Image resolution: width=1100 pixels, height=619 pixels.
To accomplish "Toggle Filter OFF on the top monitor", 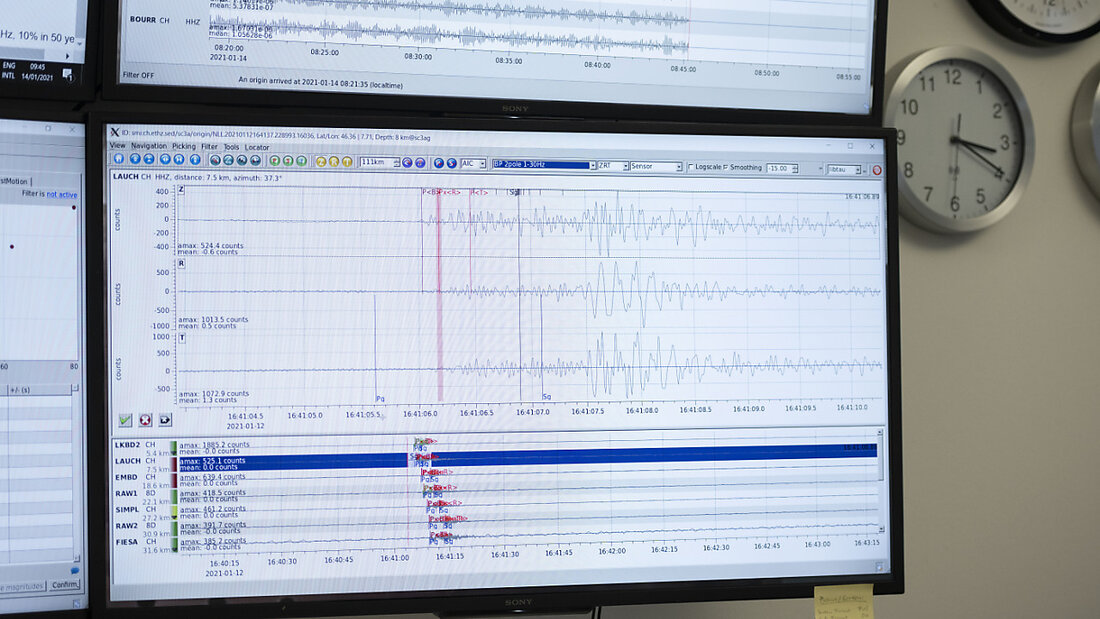I will point(140,76).
